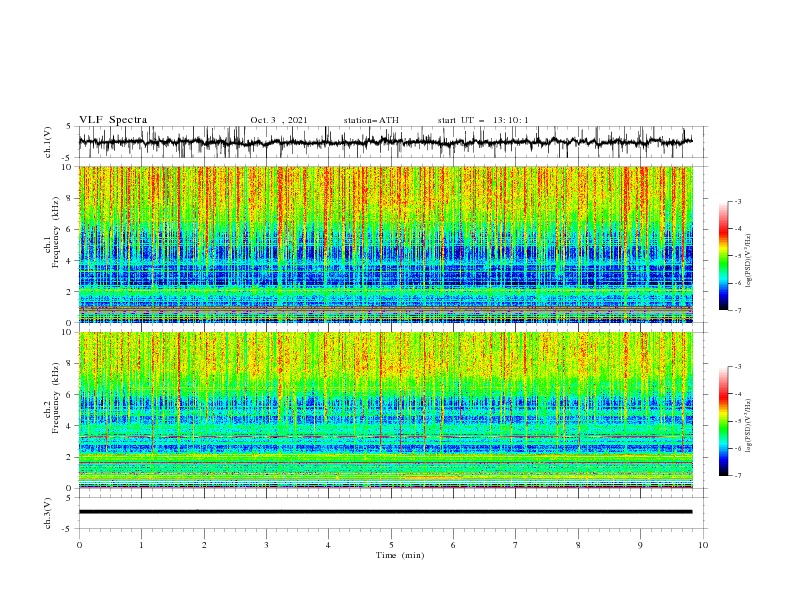Click the lower PSD color scale bar

[x=723, y=421]
